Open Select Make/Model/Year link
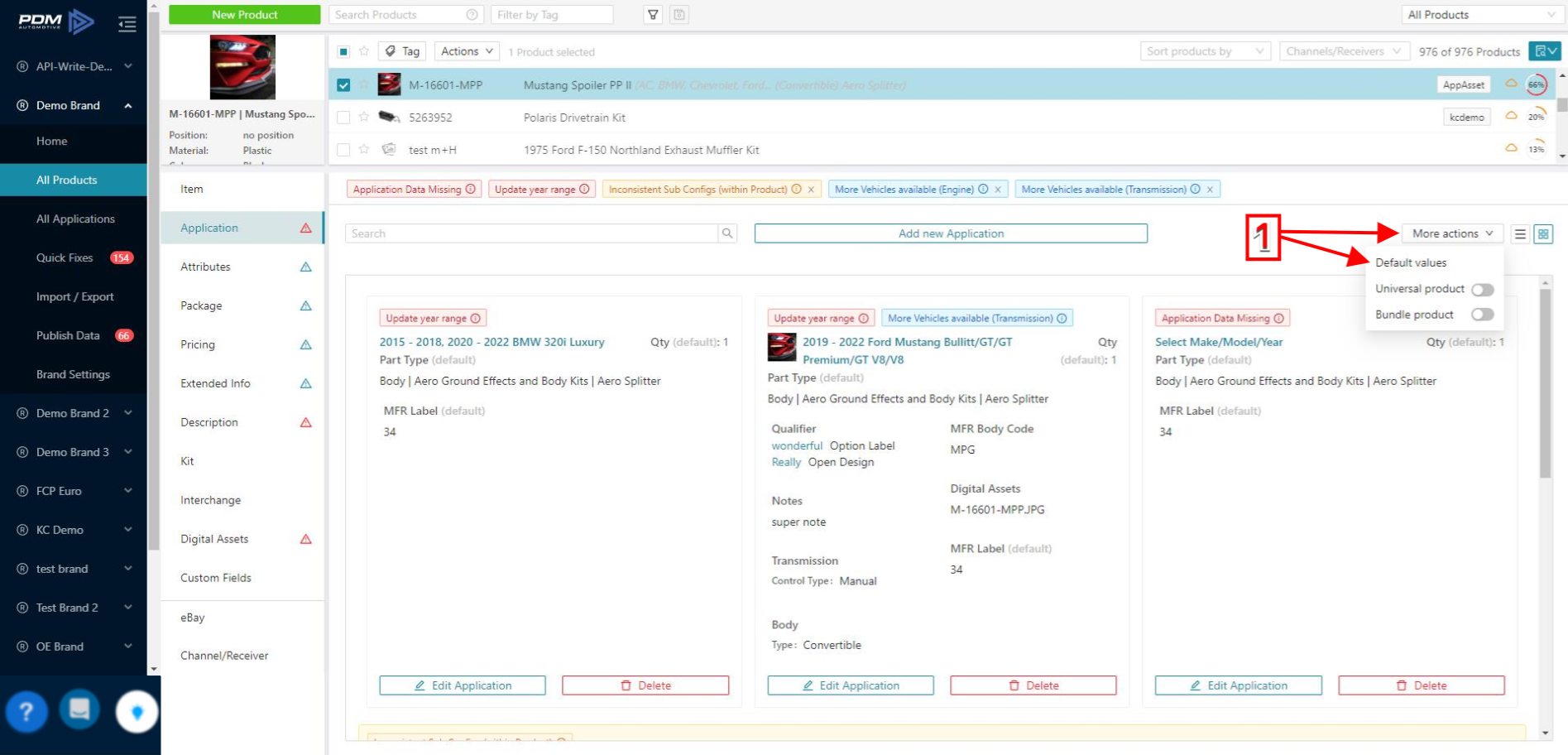Image resolution: width=1568 pixels, height=755 pixels. [1219, 342]
